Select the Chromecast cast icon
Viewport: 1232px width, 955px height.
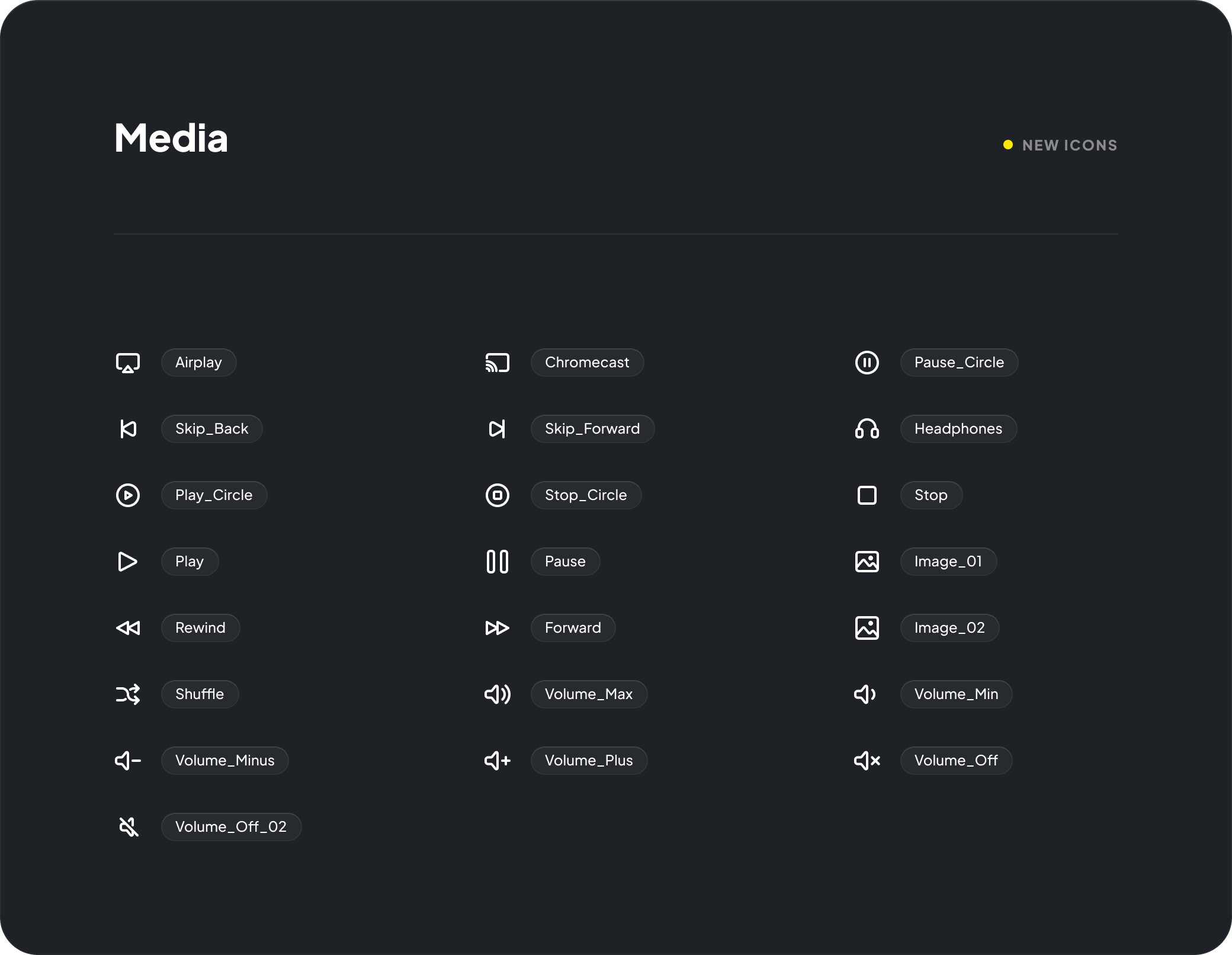coord(498,363)
